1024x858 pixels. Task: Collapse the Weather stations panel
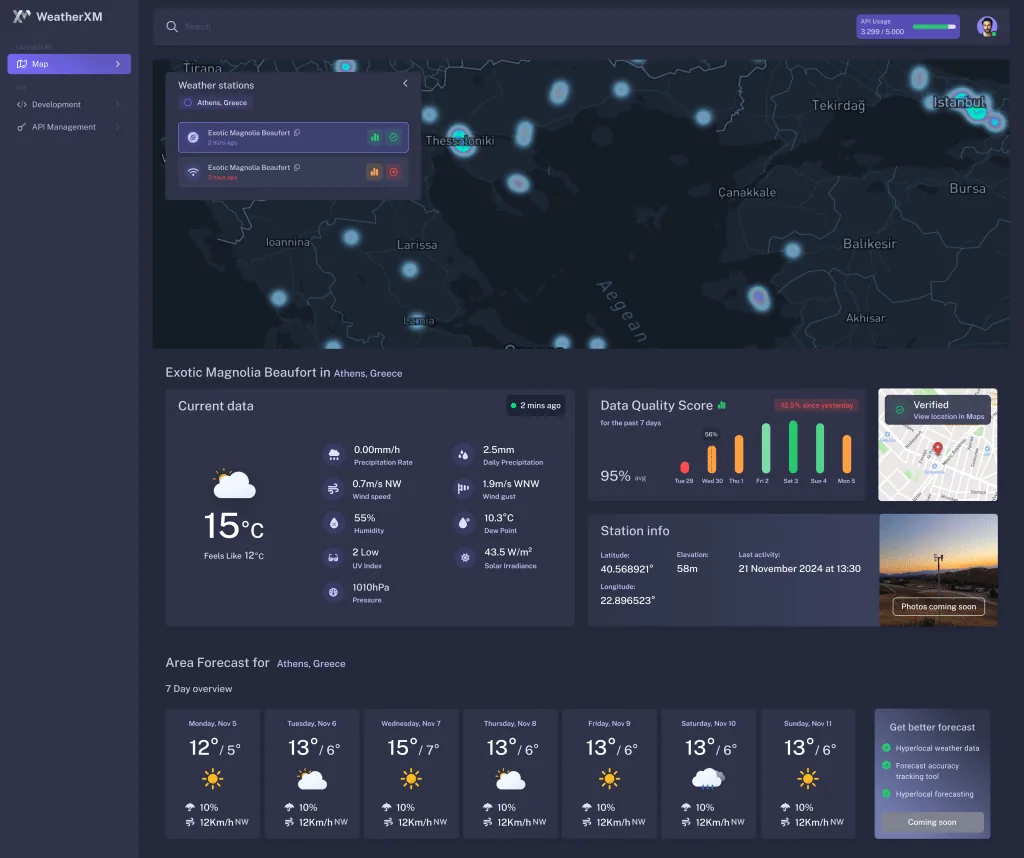[x=406, y=84]
